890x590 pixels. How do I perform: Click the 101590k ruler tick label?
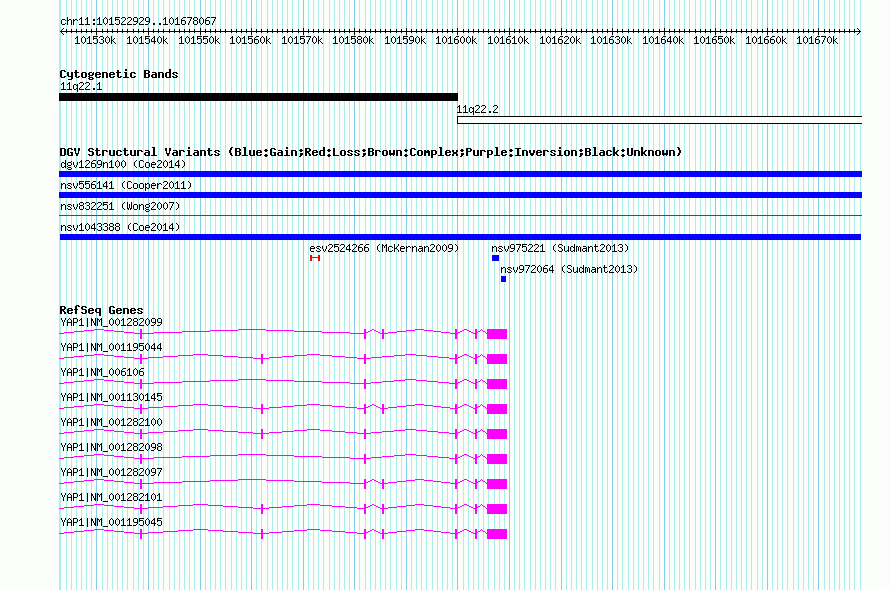pos(405,40)
